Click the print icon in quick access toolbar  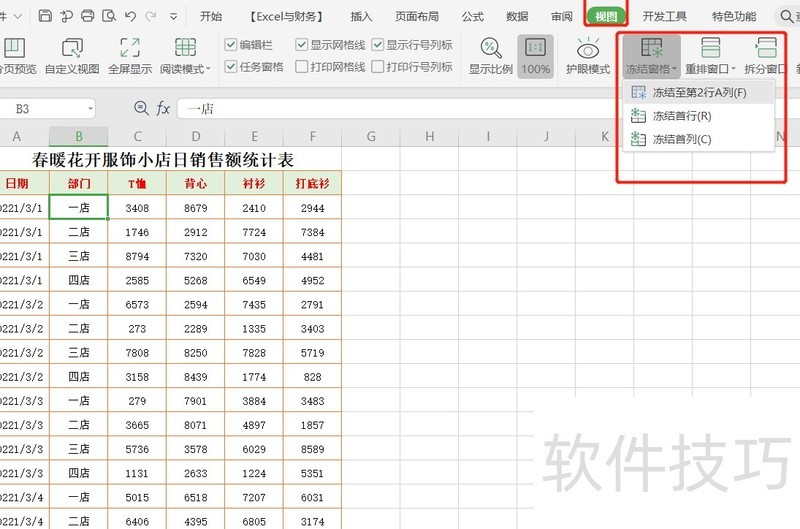(x=88, y=16)
